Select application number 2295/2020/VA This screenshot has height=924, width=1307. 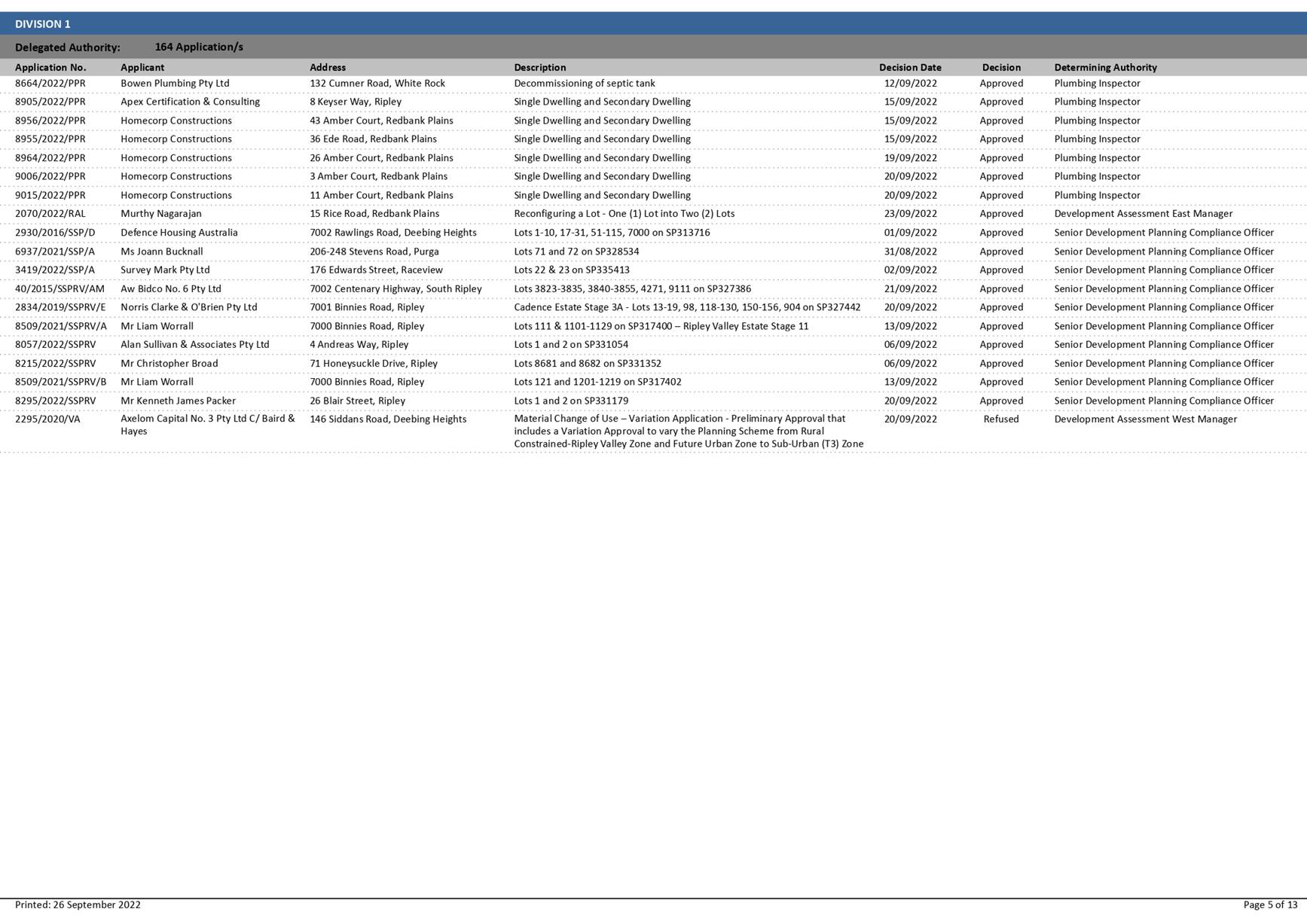47,419
